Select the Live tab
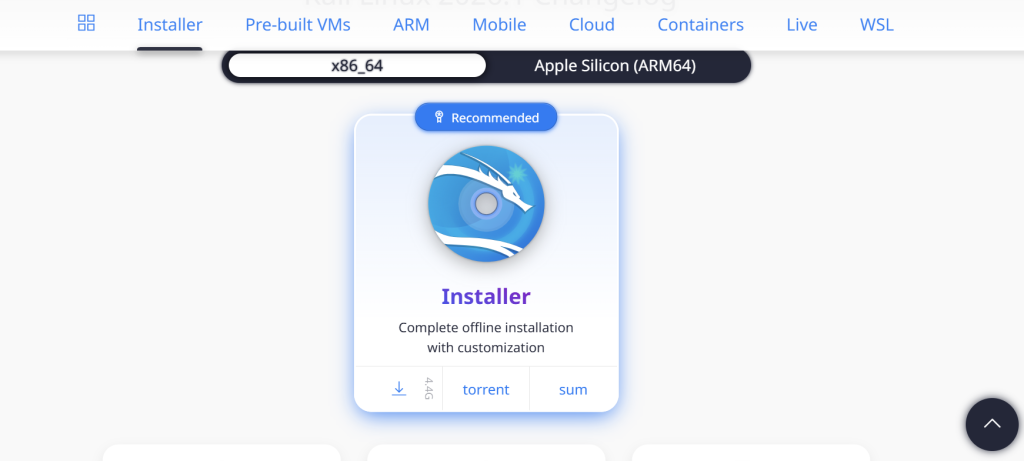Viewport: 1024px width, 461px height. coord(802,25)
